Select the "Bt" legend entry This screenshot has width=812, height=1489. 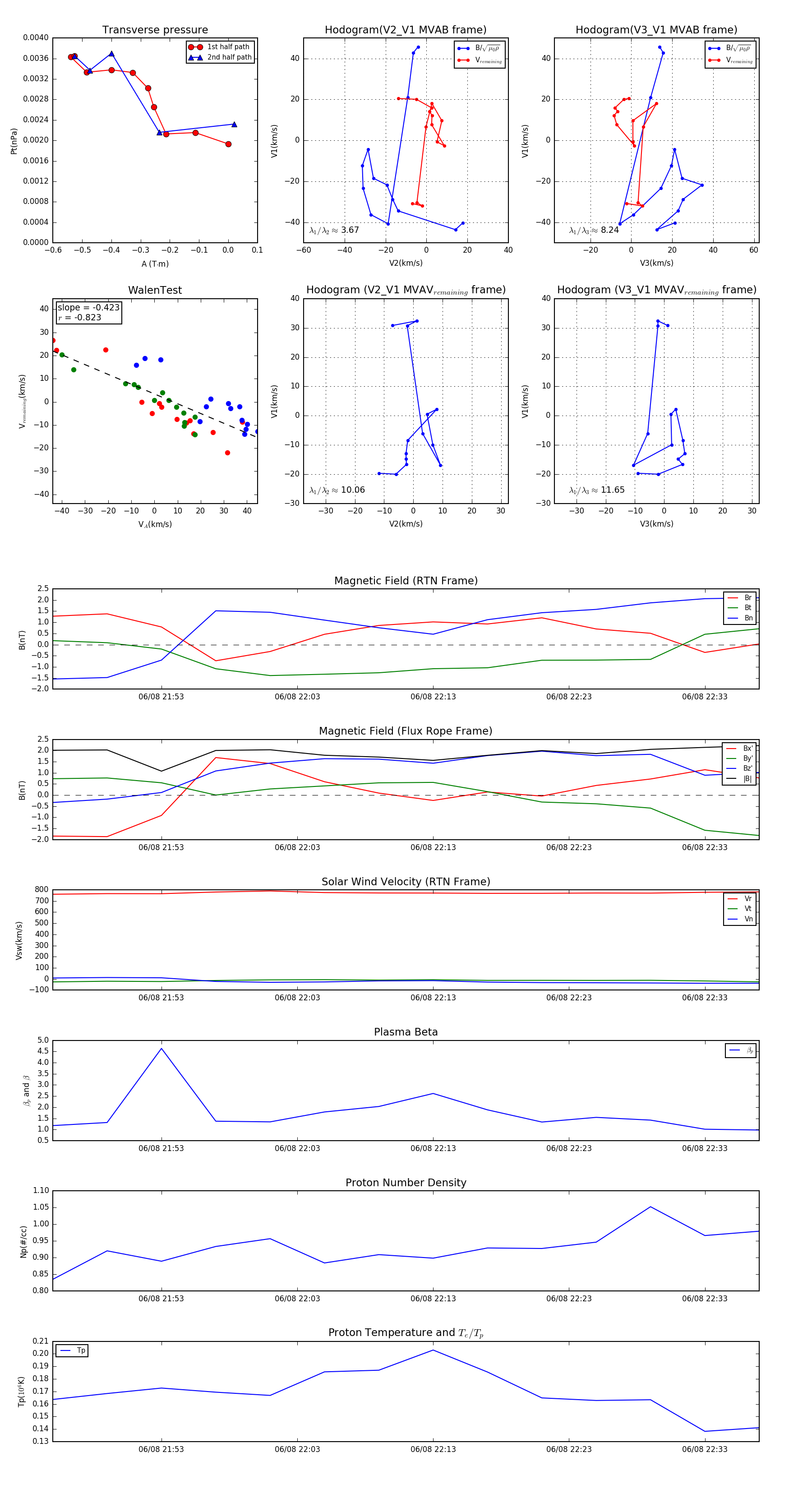tap(740, 607)
